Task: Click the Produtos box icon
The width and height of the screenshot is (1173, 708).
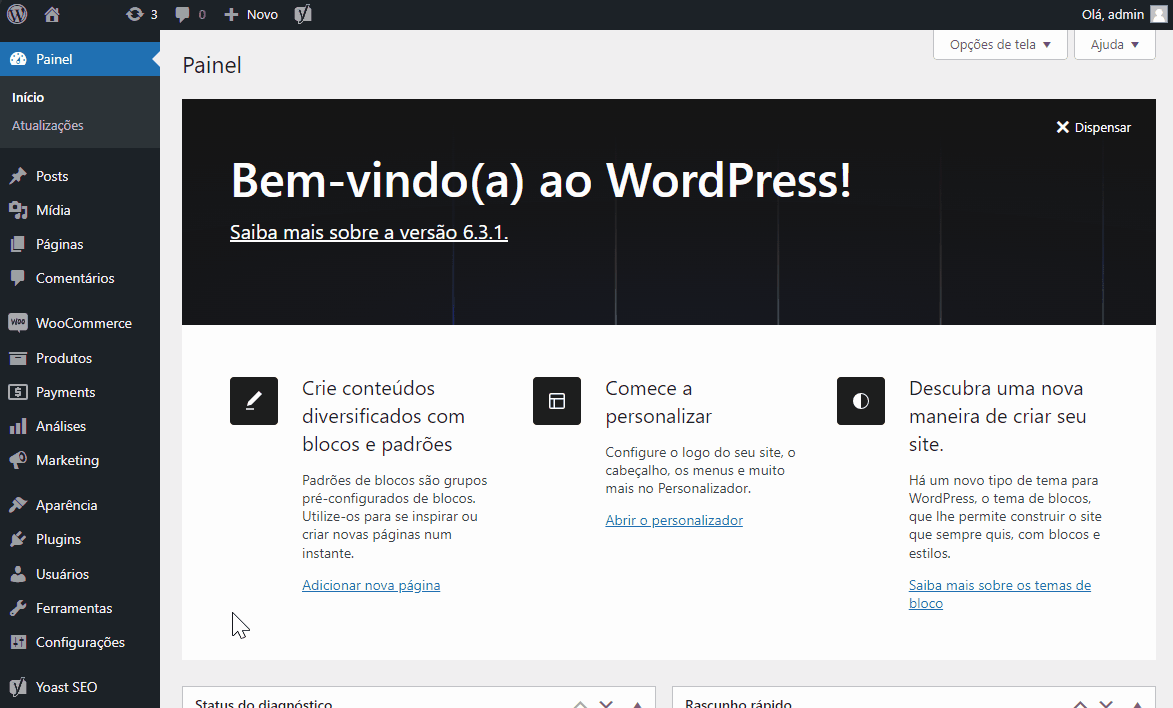Action: [18, 358]
